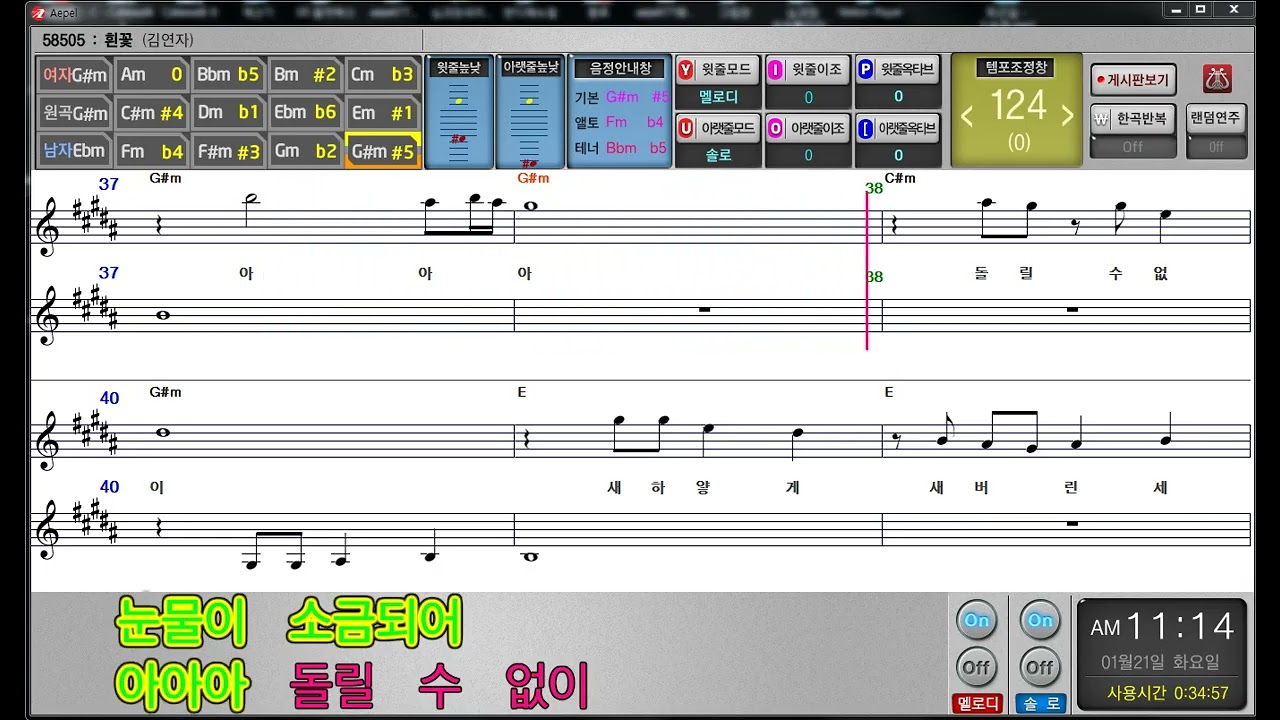The height and width of the screenshot is (720, 1280).
Task: Select the 원곡 G#m original key
Action: click(x=75, y=113)
